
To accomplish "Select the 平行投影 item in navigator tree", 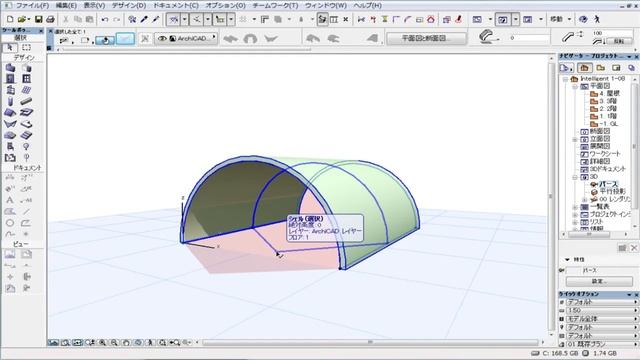I will pyautogui.click(x=612, y=191).
